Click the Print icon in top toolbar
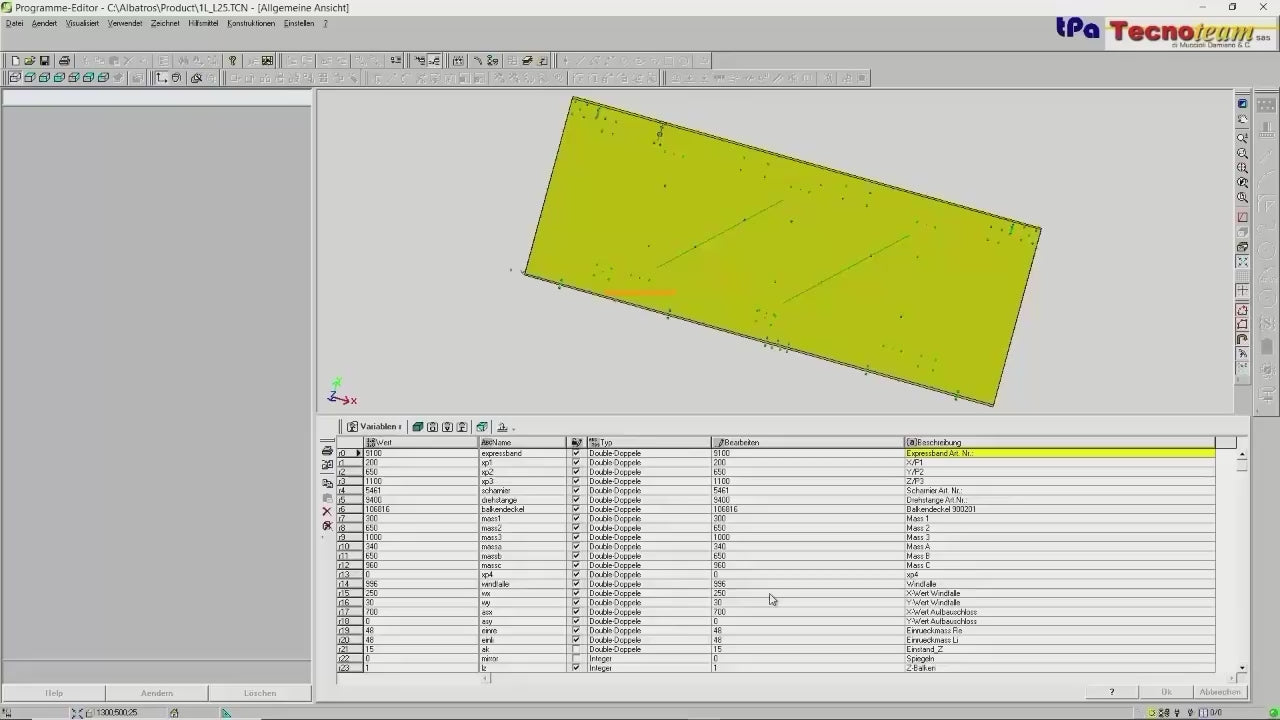 point(64,61)
